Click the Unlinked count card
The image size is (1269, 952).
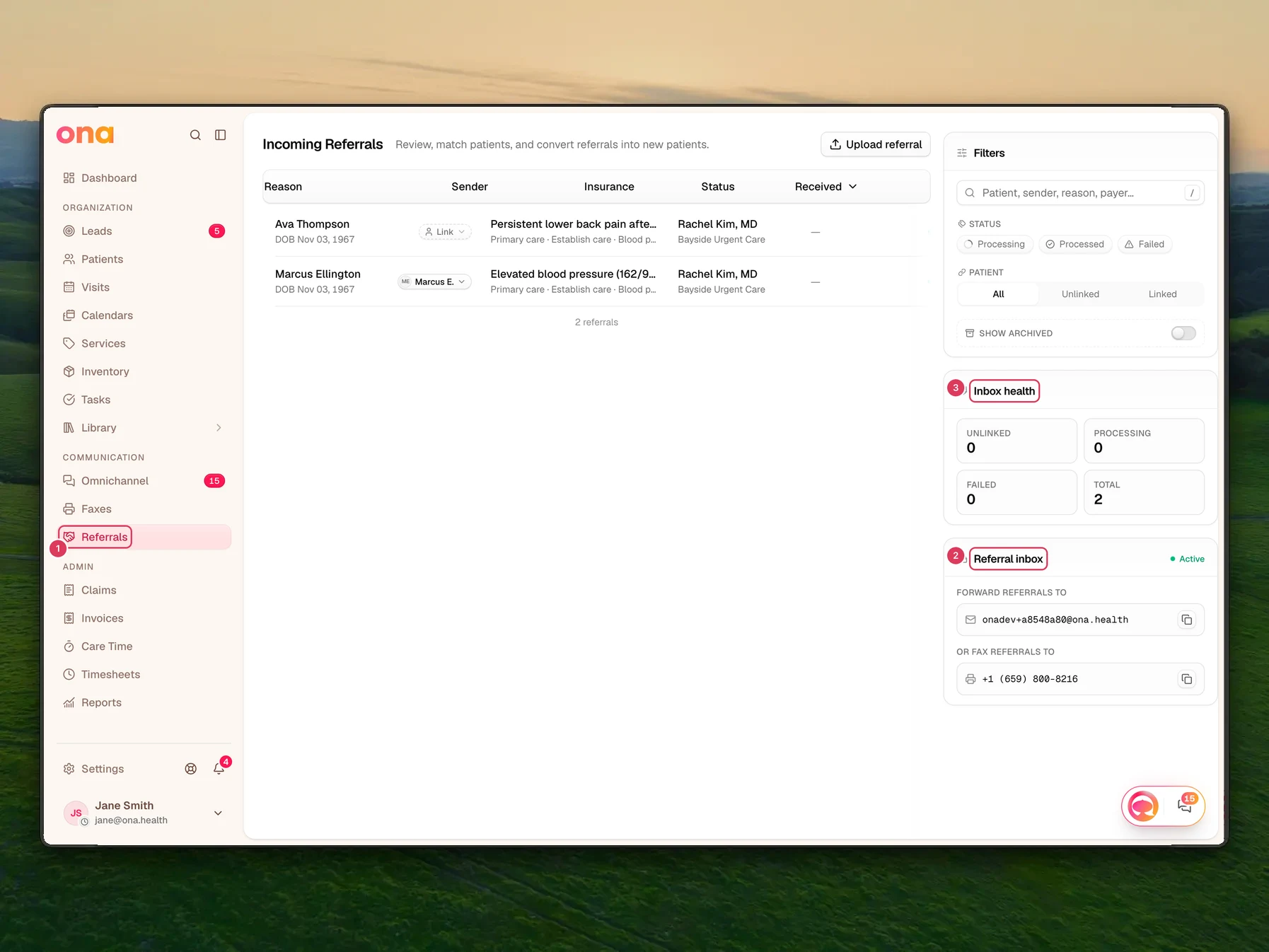point(1016,441)
